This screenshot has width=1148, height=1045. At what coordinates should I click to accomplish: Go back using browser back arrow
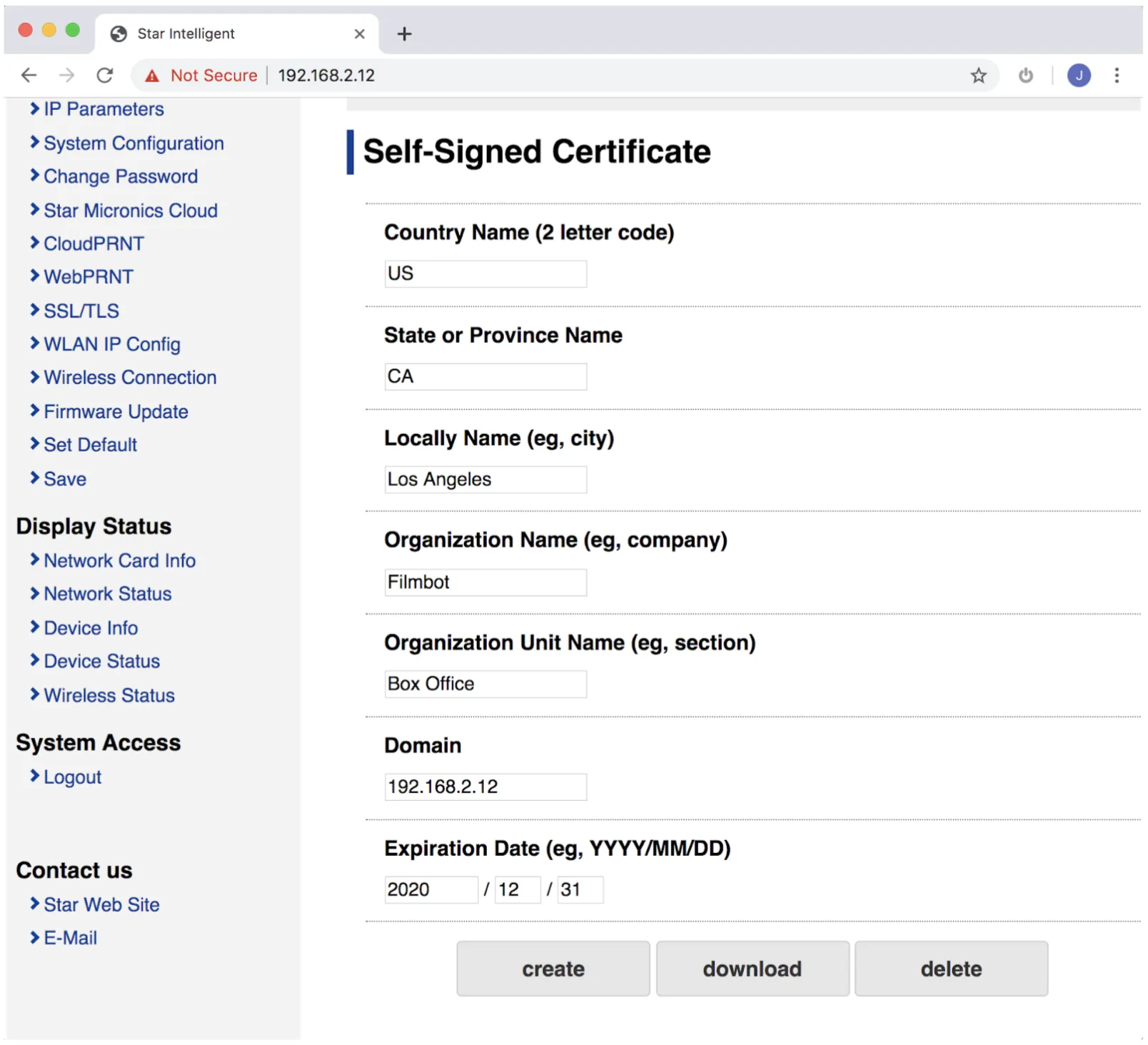(x=29, y=75)
